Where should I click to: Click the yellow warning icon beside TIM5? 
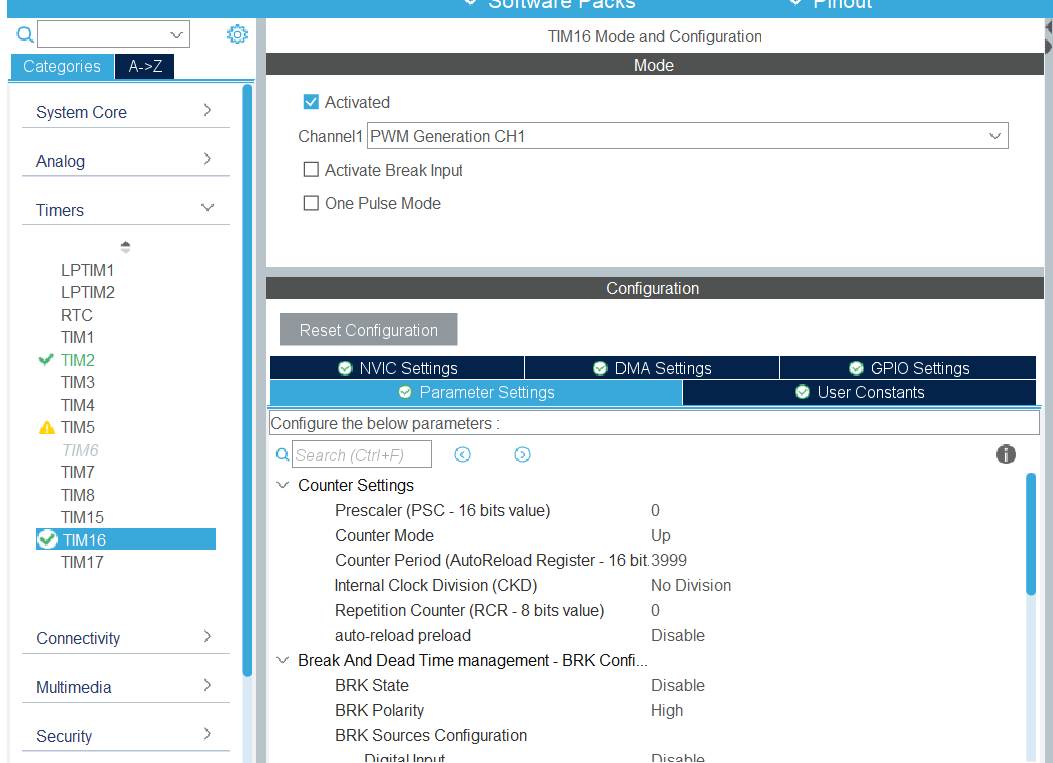(47, 427)
